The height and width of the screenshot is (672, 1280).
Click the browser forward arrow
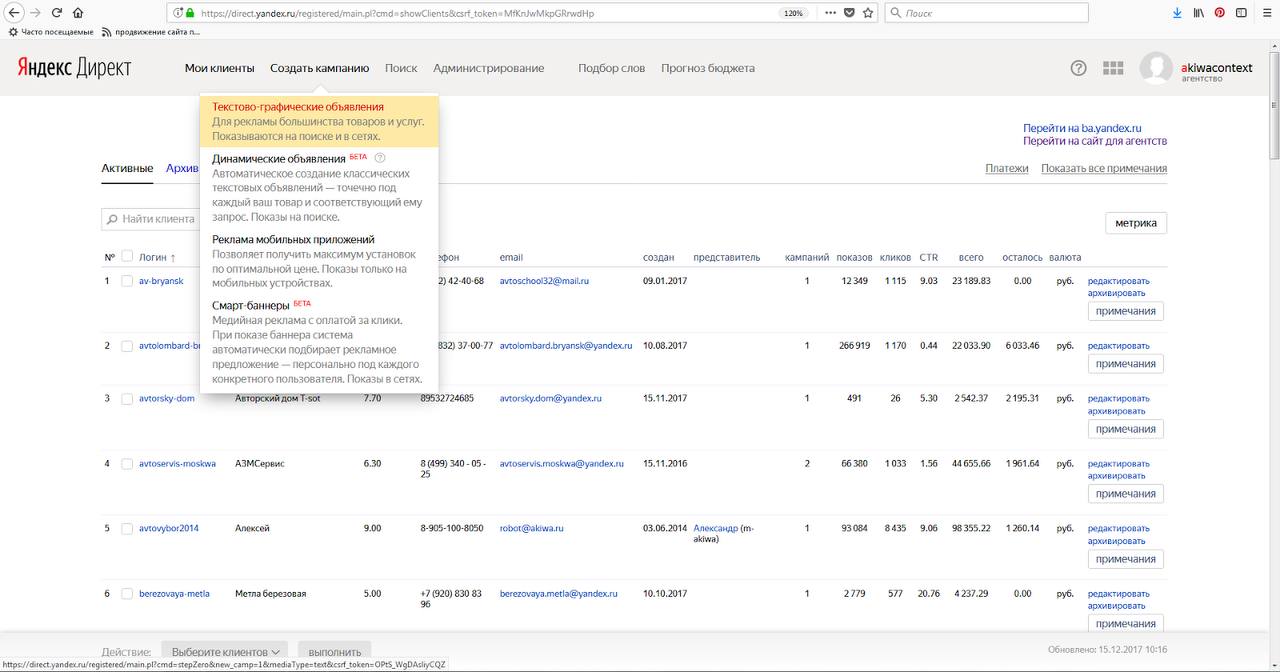[35, 13]
